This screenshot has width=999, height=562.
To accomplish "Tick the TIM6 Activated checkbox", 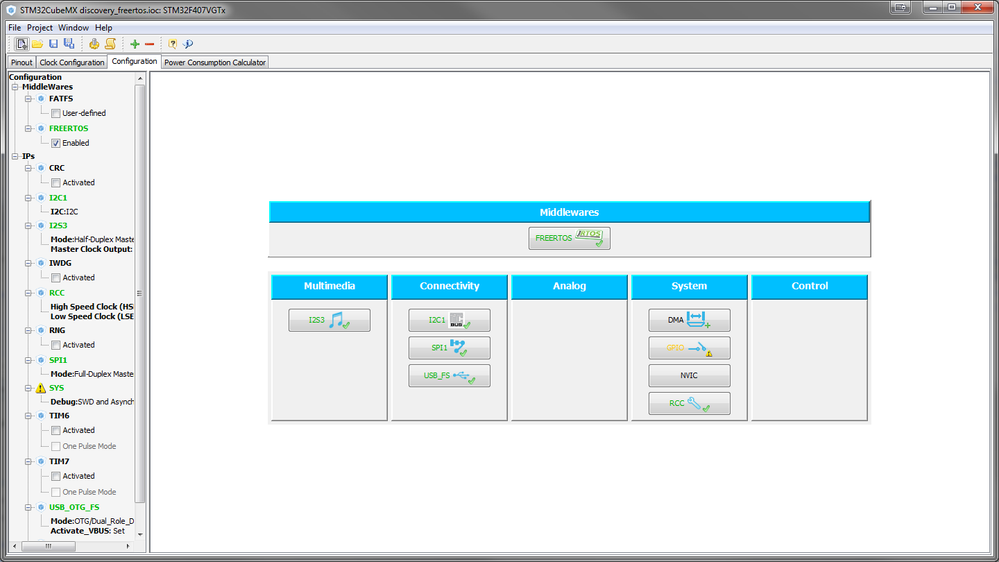I will coord(56,431).
